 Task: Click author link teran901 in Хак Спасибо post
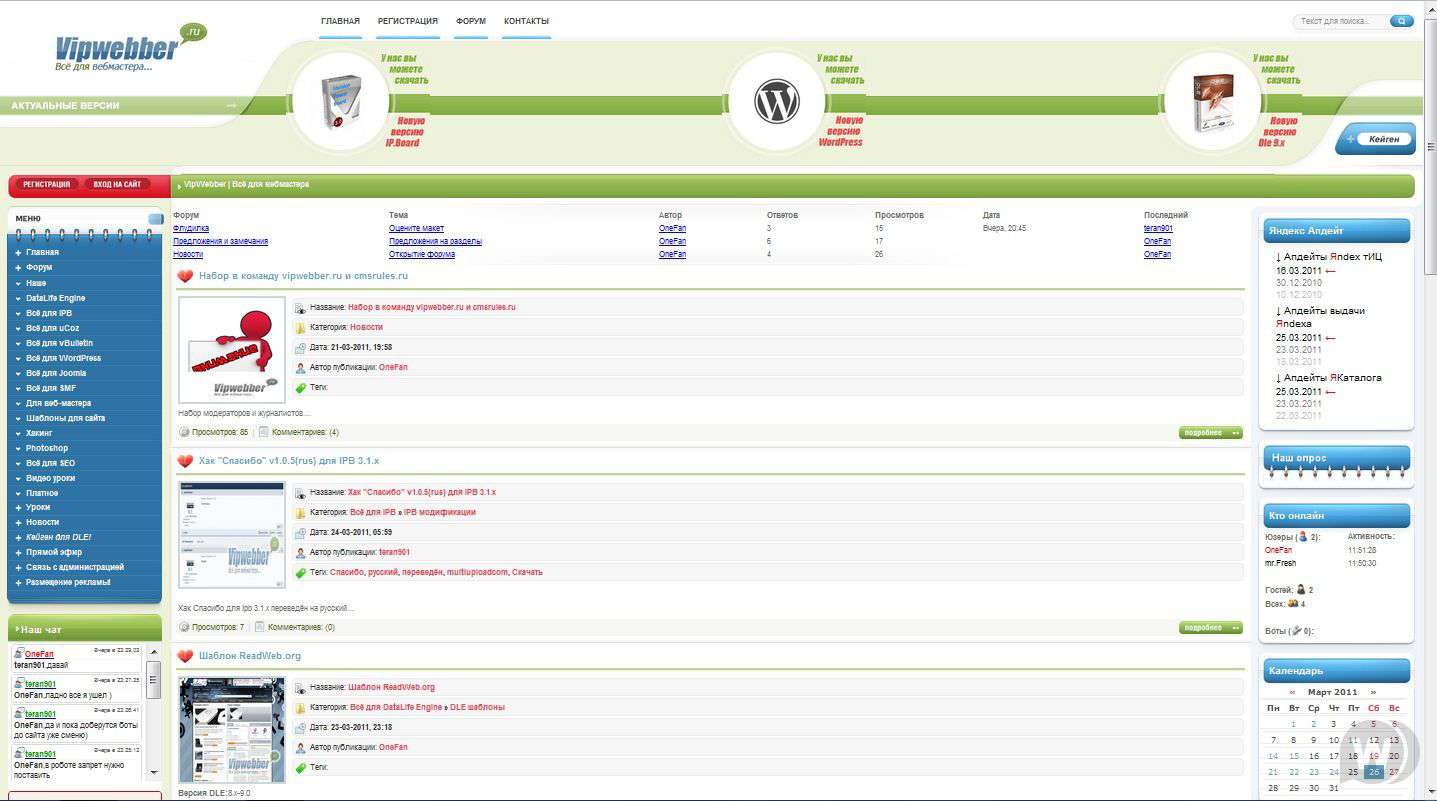point(394,552)
